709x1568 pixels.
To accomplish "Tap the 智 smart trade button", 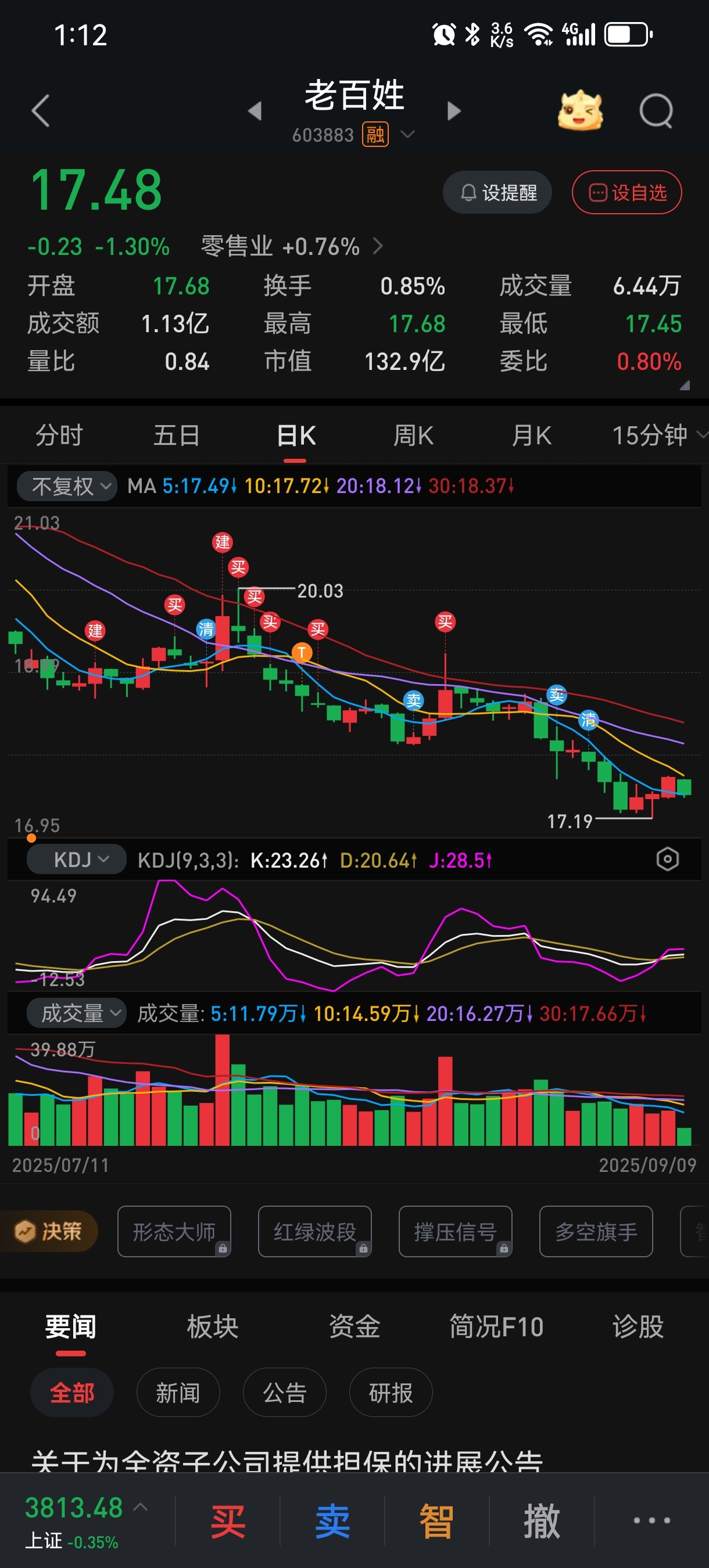I will [x=436, y=1520].
